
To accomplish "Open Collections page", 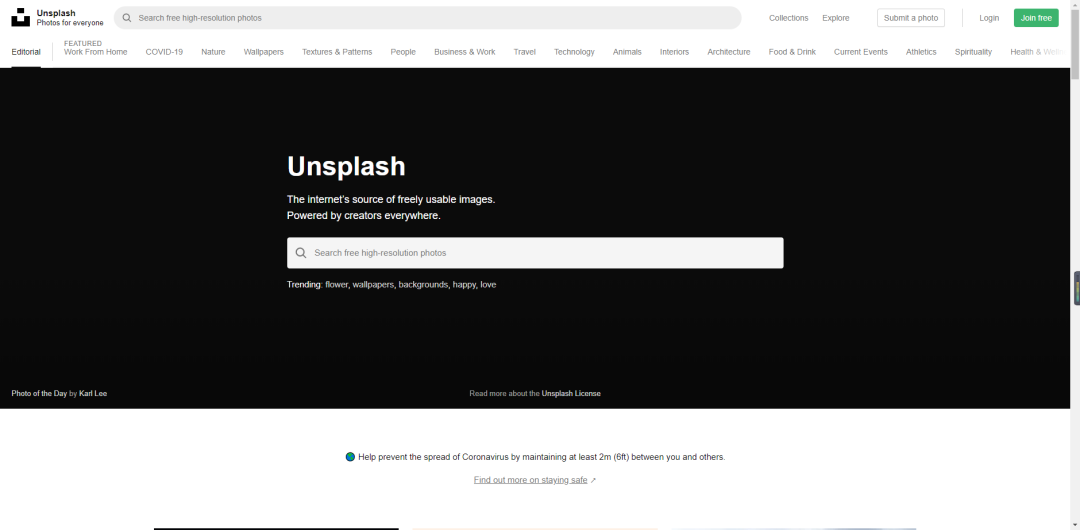I will pyautogui.click(x=789, y=18).
